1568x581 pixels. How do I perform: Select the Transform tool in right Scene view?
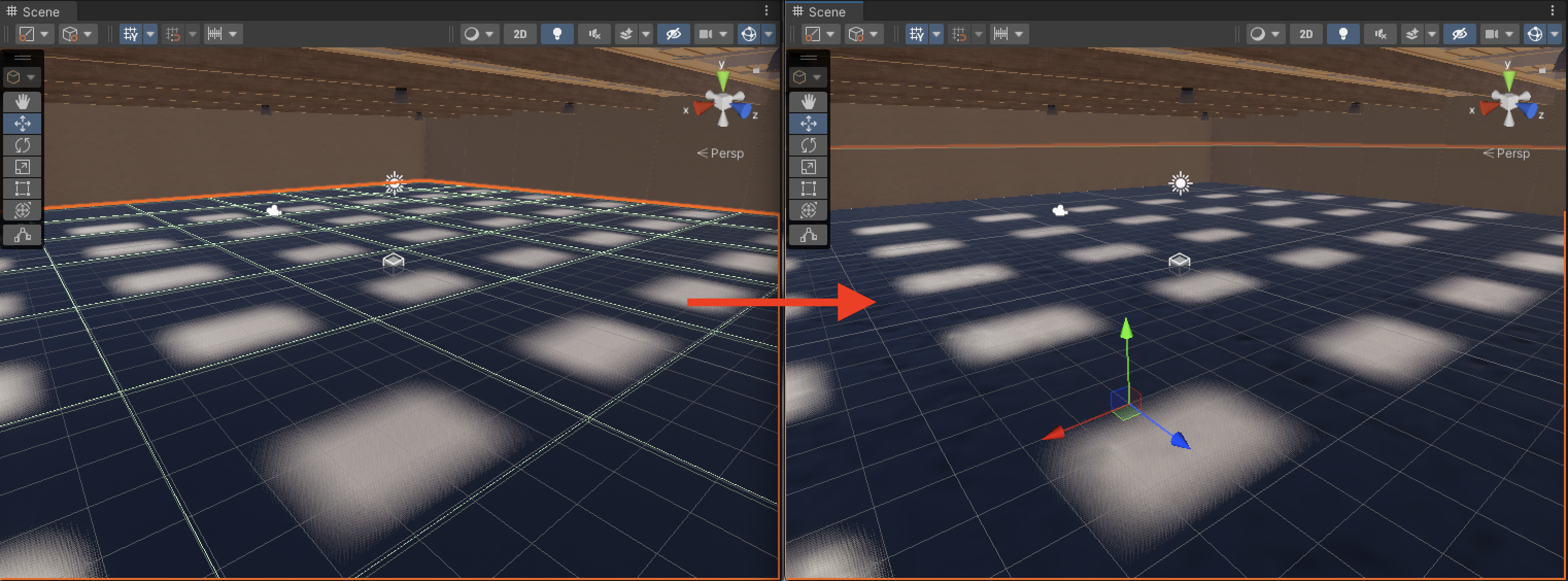point(808,210)
